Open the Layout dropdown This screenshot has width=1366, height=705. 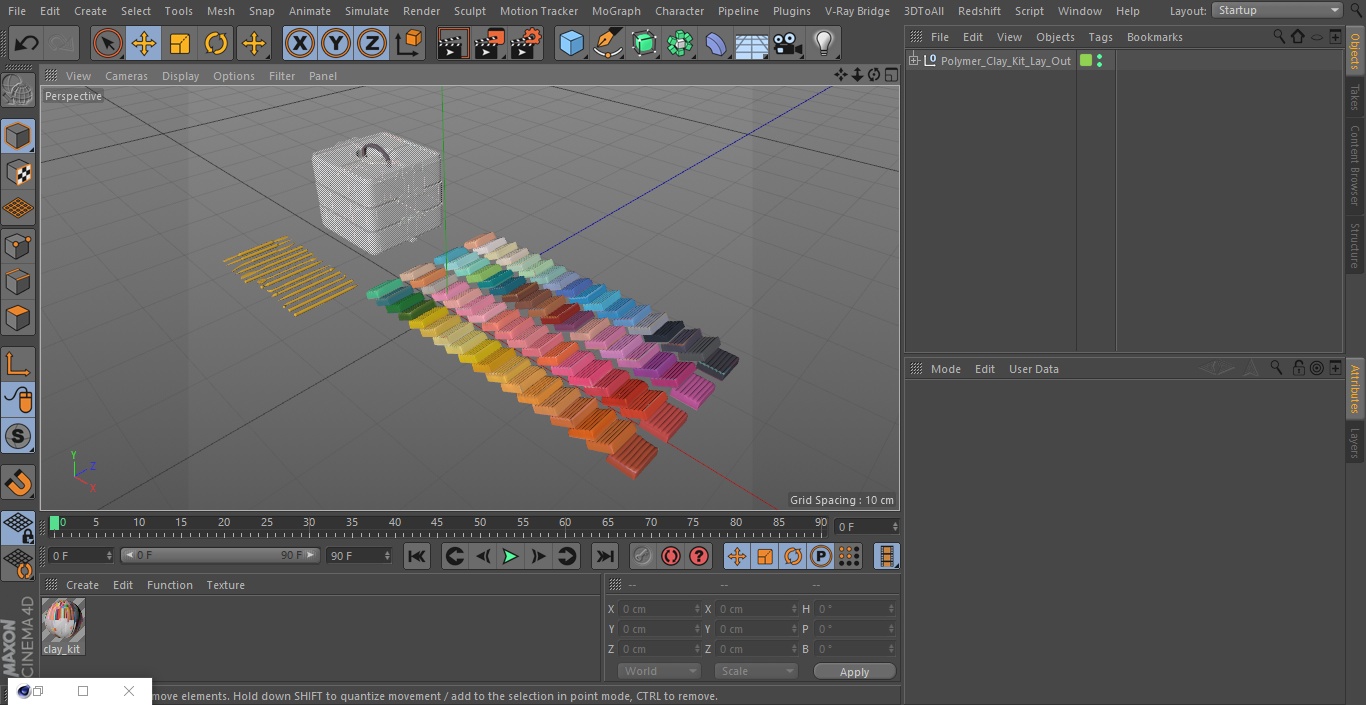(1278, 10)
